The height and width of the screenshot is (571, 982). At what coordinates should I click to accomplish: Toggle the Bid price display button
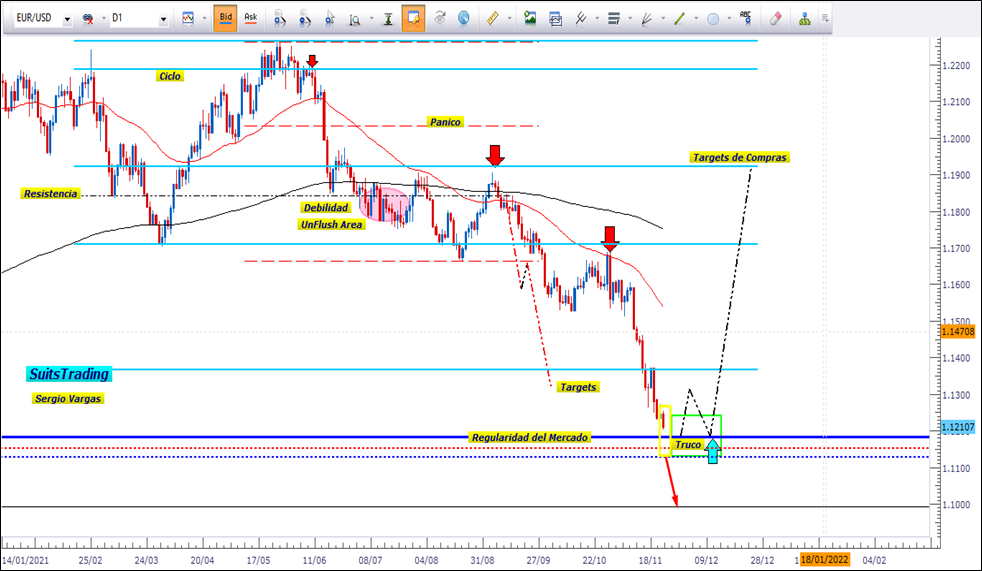click(226, 18)
